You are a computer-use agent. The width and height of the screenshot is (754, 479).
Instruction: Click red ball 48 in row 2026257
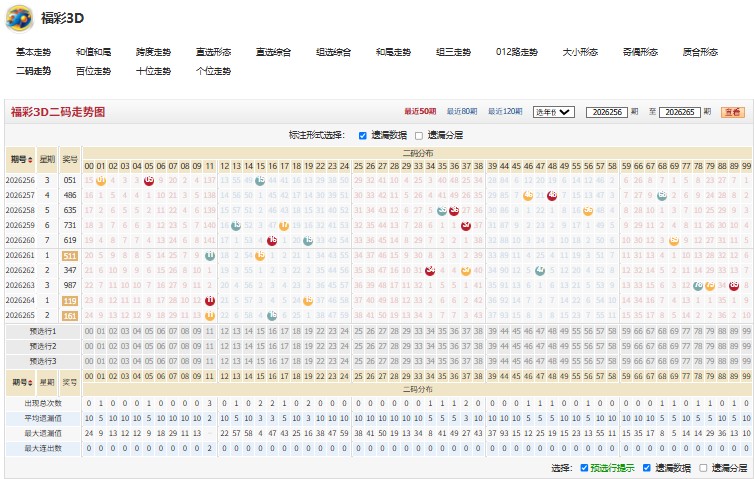tap(552, 196)
